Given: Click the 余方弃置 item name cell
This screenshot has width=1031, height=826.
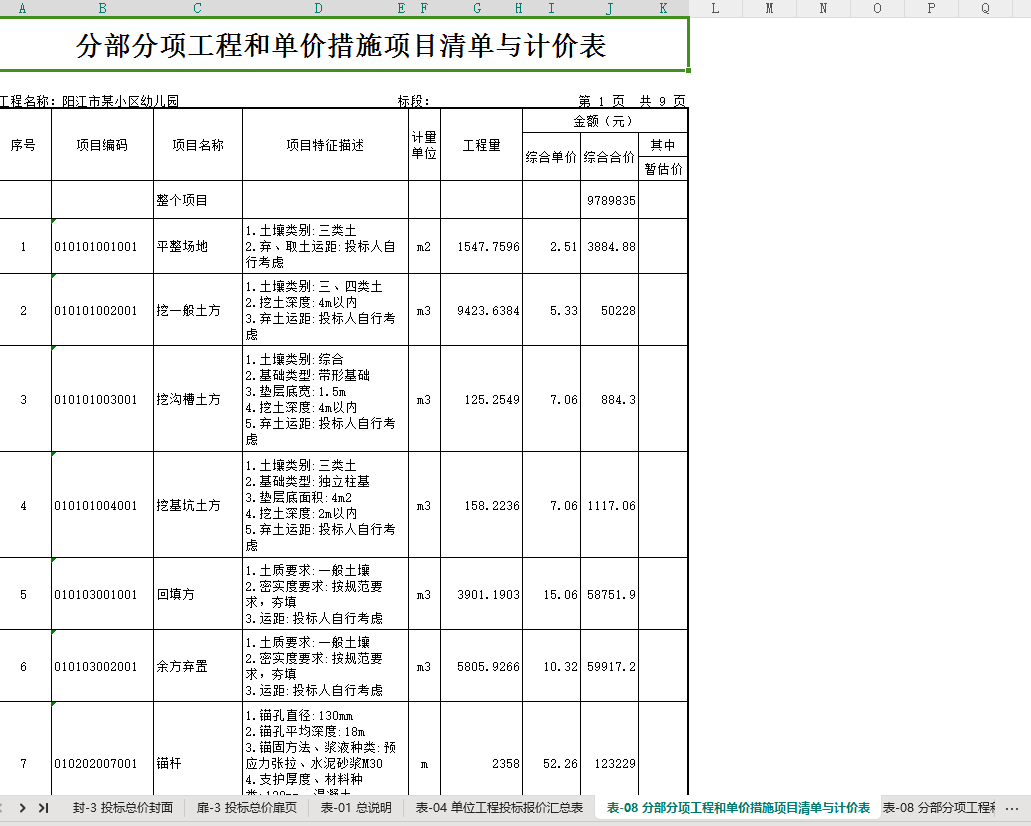Looking at the screenshot, I should pos(198,666).
